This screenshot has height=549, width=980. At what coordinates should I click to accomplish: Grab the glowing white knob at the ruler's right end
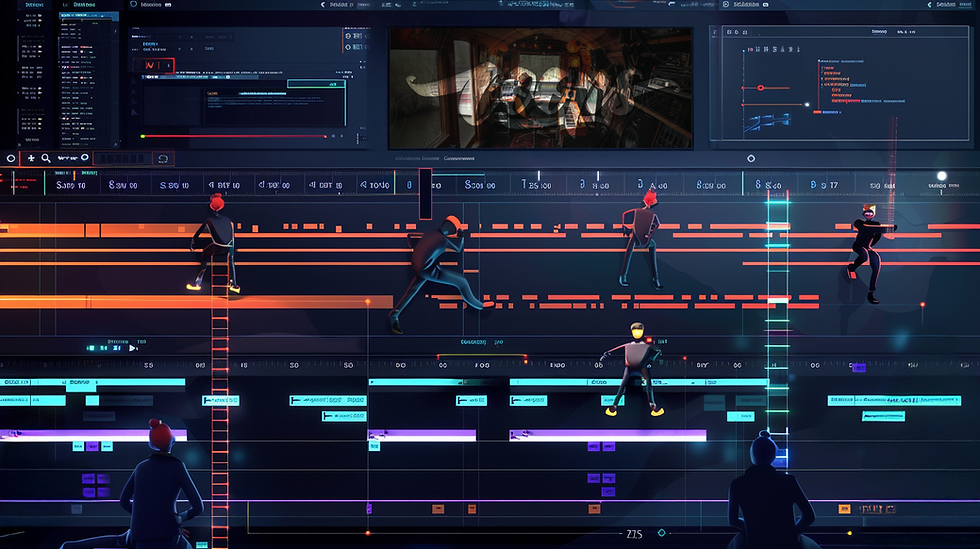pos(942,176)
